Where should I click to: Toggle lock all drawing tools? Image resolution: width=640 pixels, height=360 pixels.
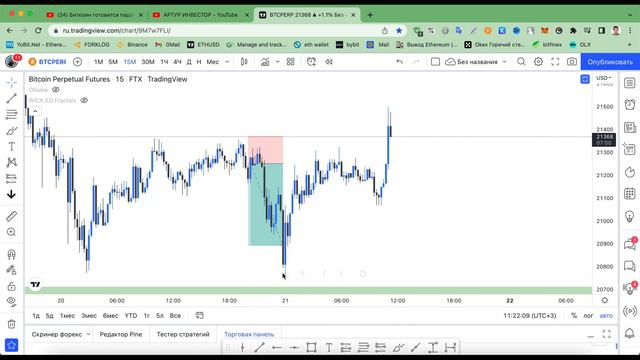click(11, 286)
